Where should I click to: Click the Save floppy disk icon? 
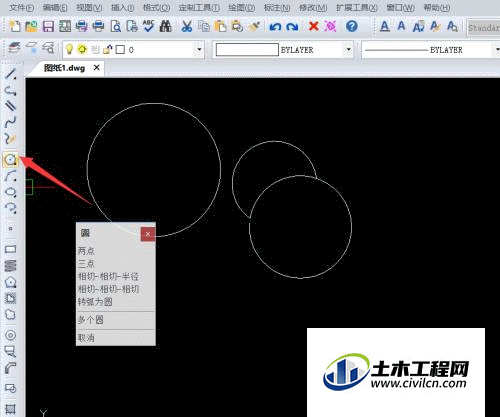point(48,26)
